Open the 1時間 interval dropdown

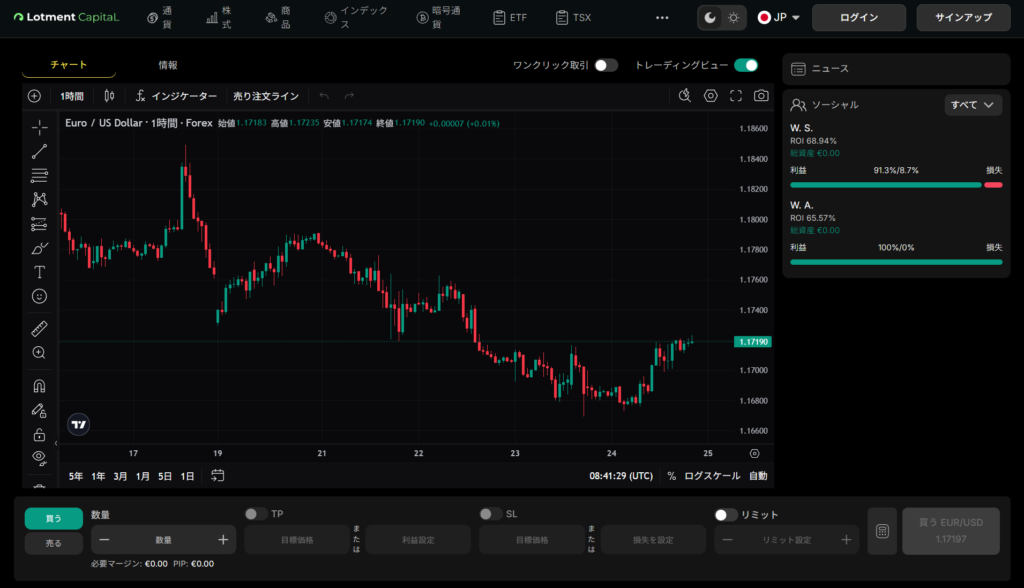tap(72, 96)
